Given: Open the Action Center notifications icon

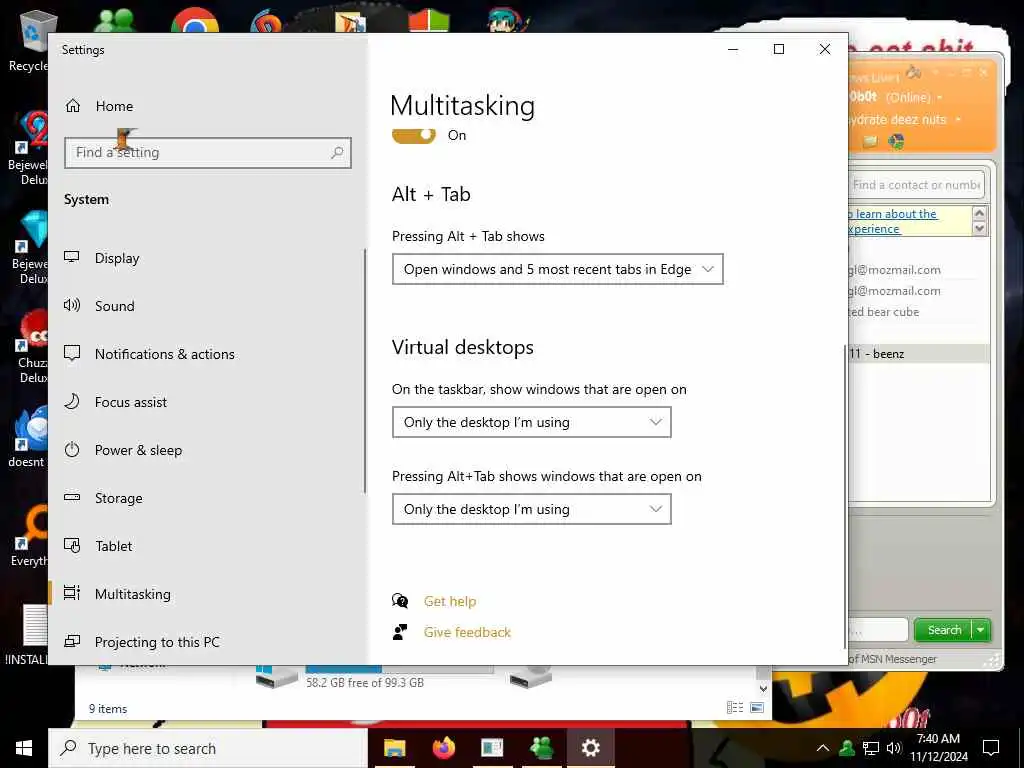Looking at the screenshot, I should 991,748.
